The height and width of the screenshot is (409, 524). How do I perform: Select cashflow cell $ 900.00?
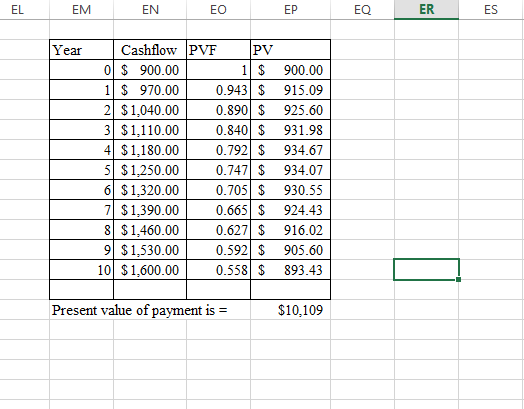(150, 70)
